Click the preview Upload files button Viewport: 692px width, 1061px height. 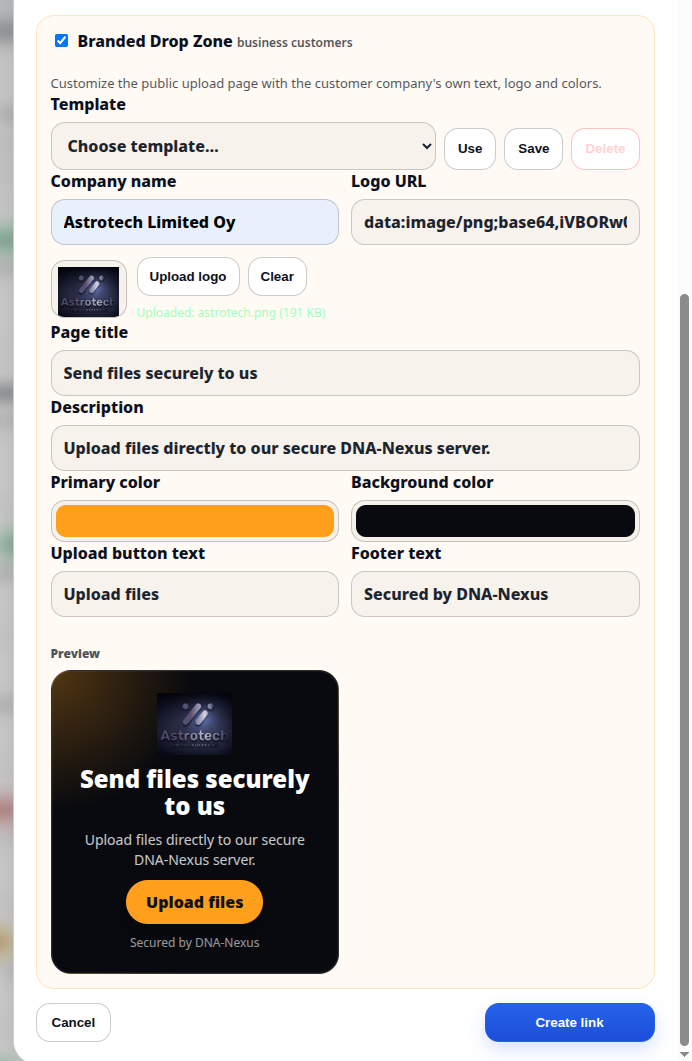pyautogui.click(x=195, y=902)
